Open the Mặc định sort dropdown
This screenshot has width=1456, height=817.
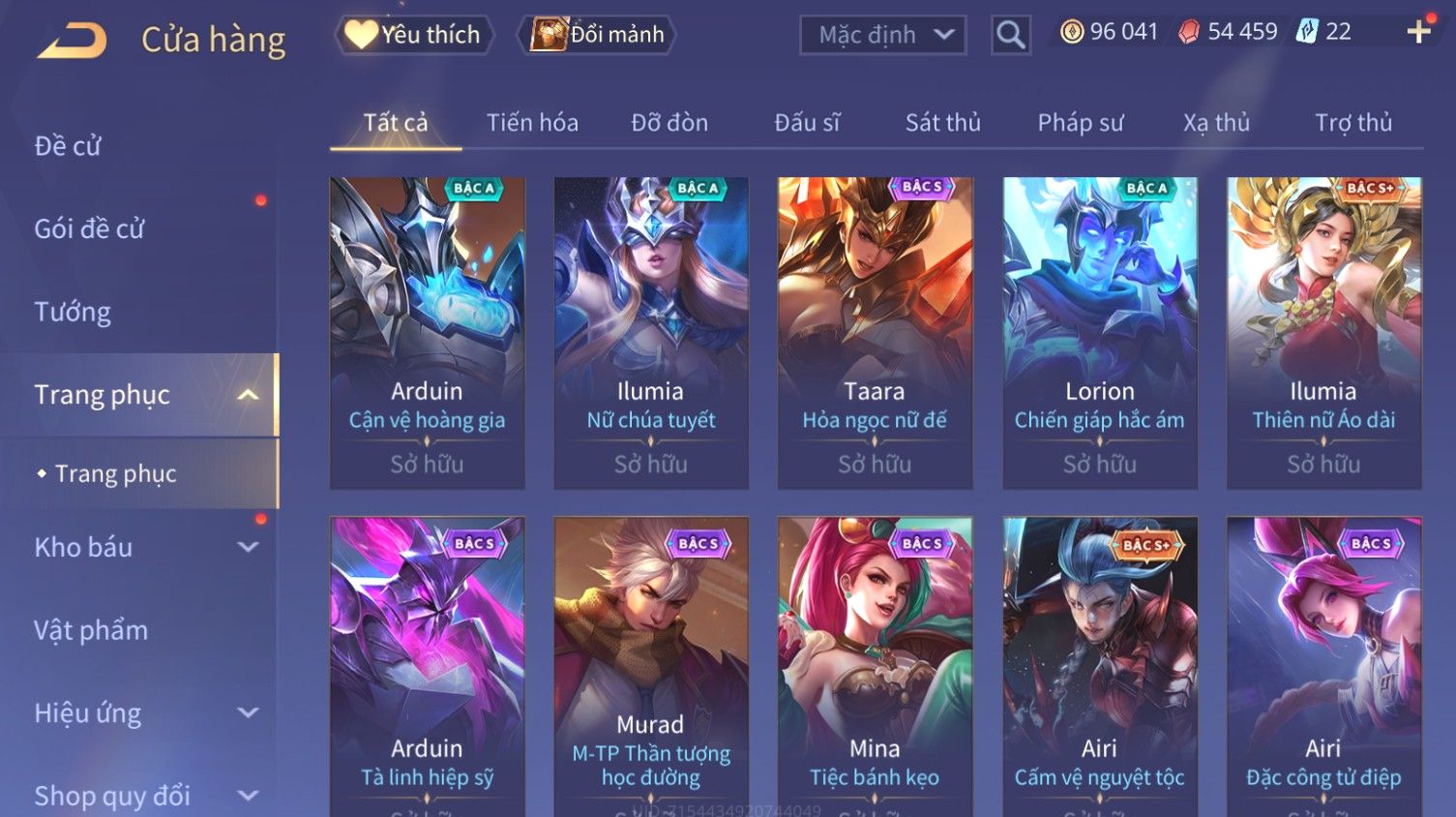[883, 35]
